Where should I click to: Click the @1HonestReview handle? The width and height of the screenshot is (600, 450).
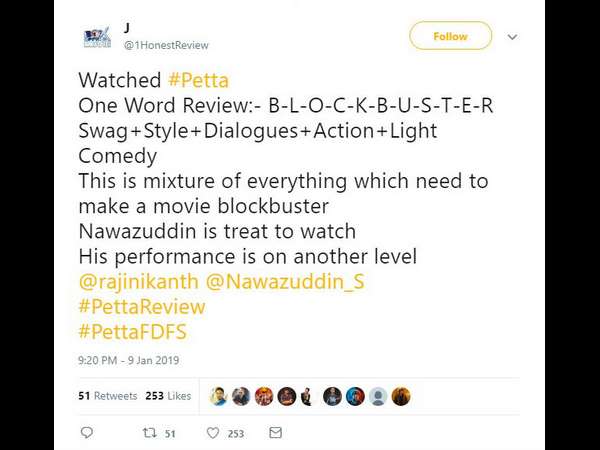pos(166,45)
